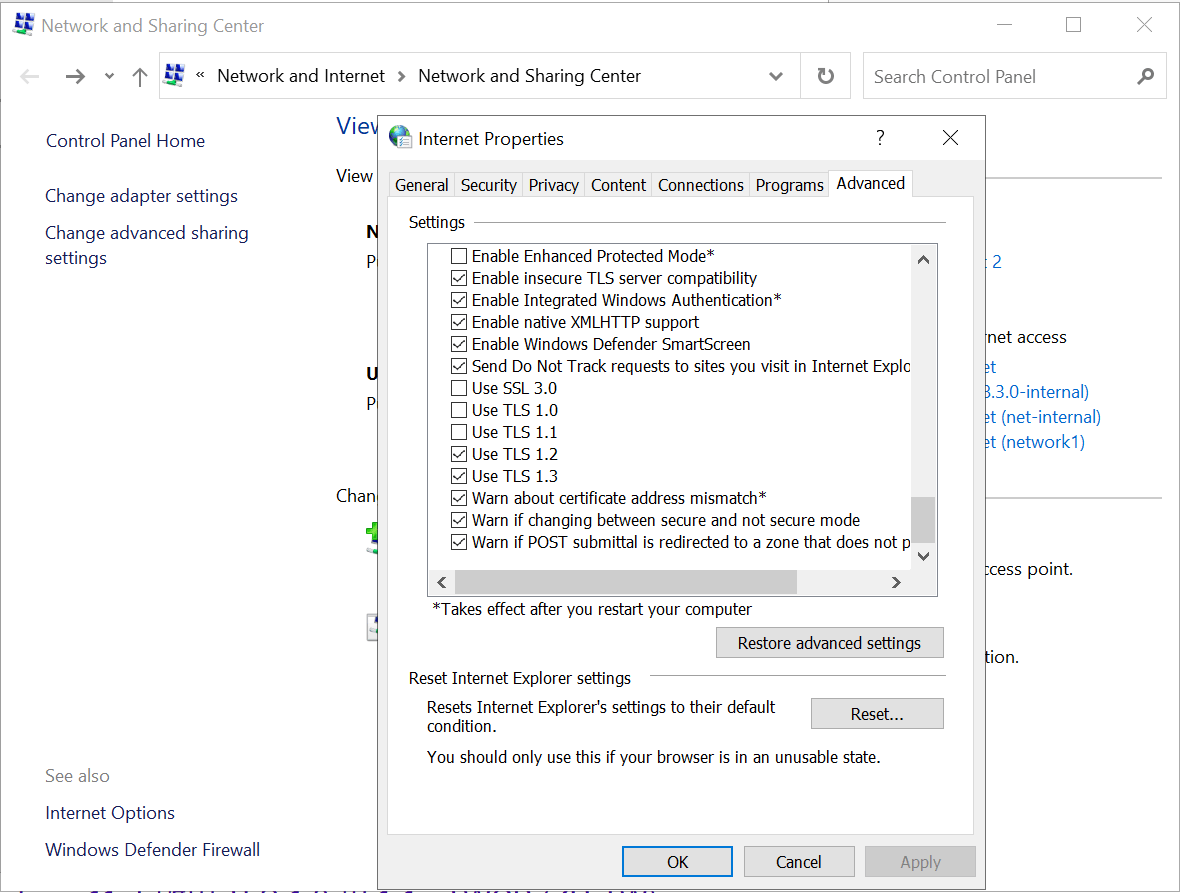The height and width of the screenshot is (893, 1180).
Task: Click the Forward arrow in Control Panel
Action: [75, 76]
